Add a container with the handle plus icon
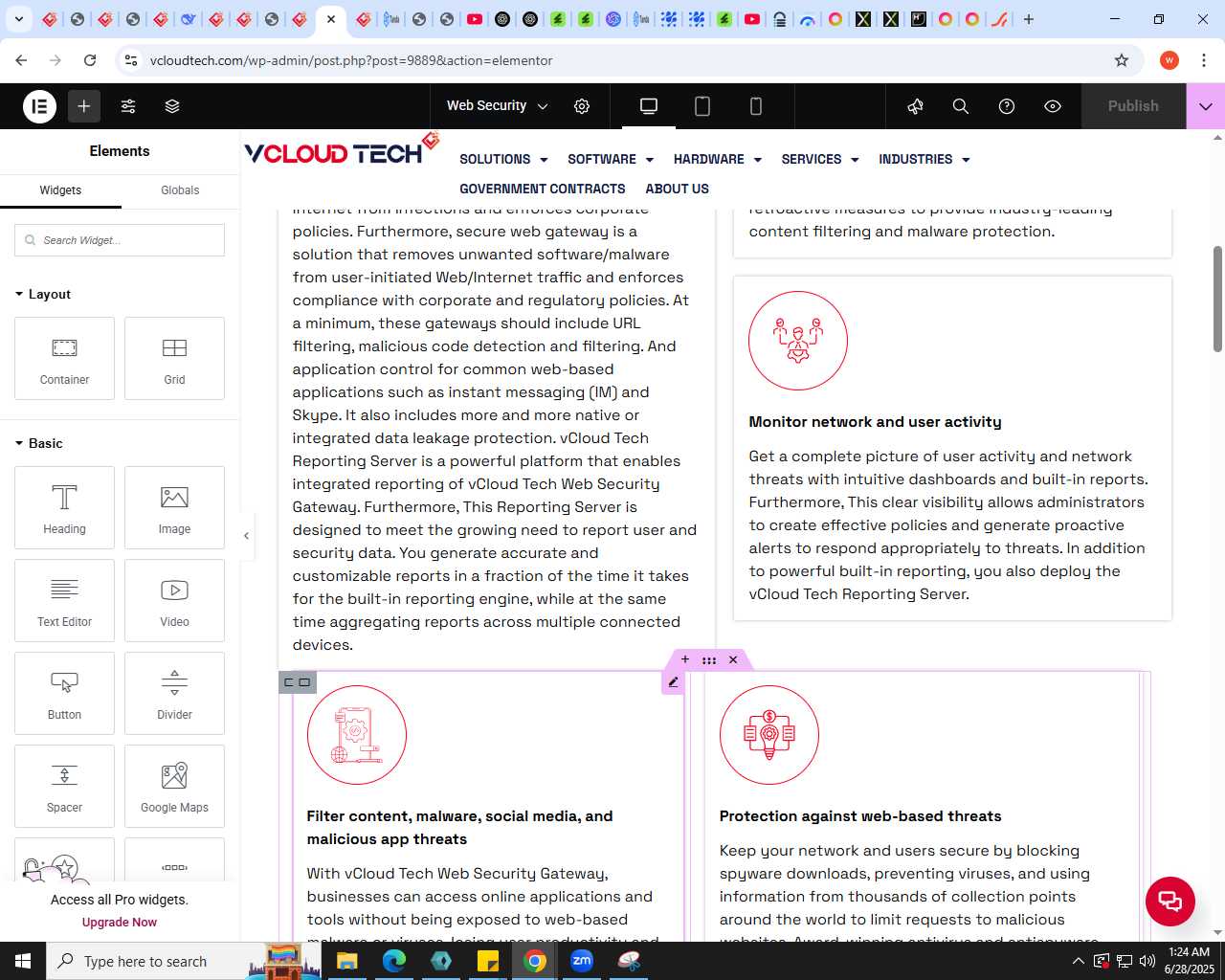The image size is (1225, 980). coord(685,659)
